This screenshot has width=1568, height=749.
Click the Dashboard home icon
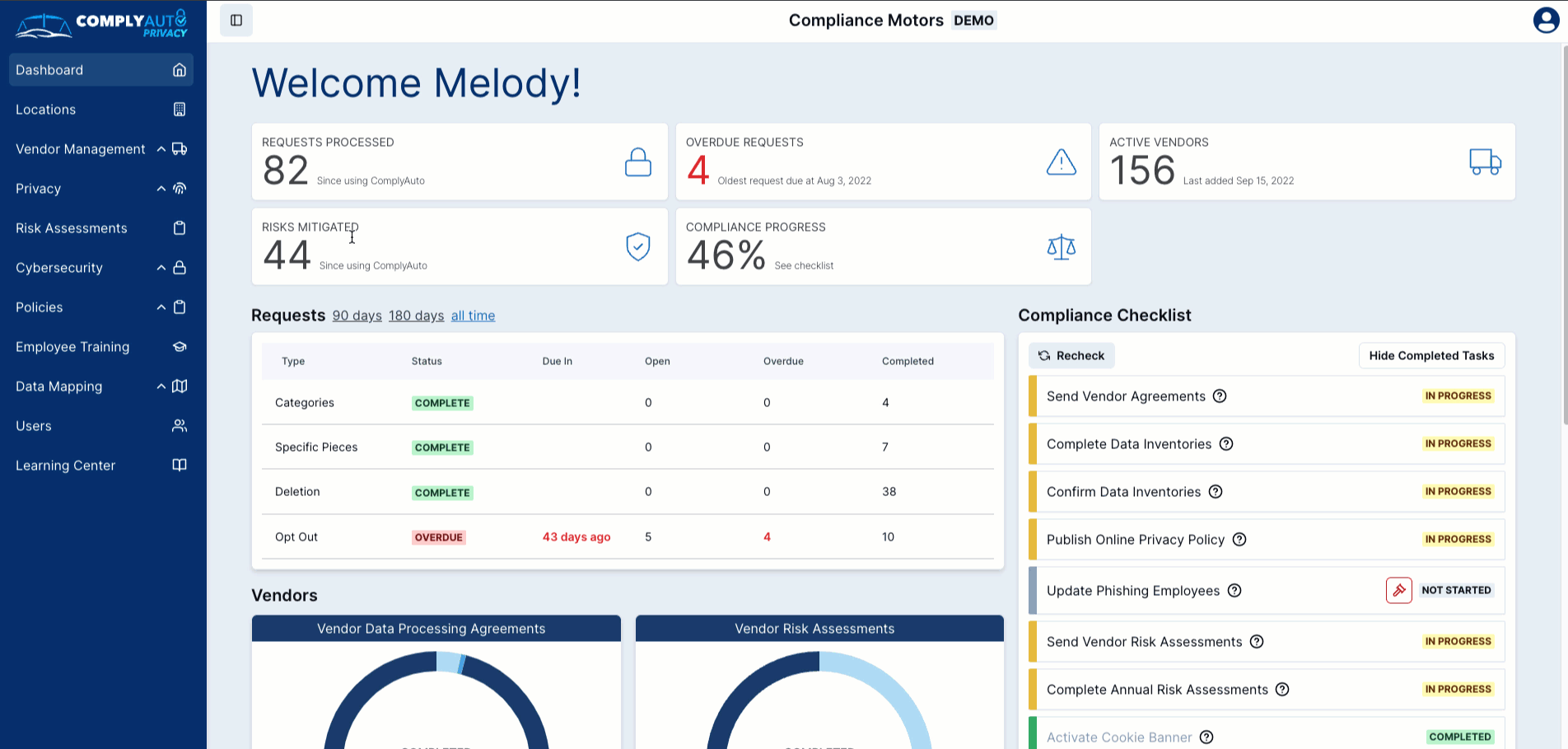(180, 70)
